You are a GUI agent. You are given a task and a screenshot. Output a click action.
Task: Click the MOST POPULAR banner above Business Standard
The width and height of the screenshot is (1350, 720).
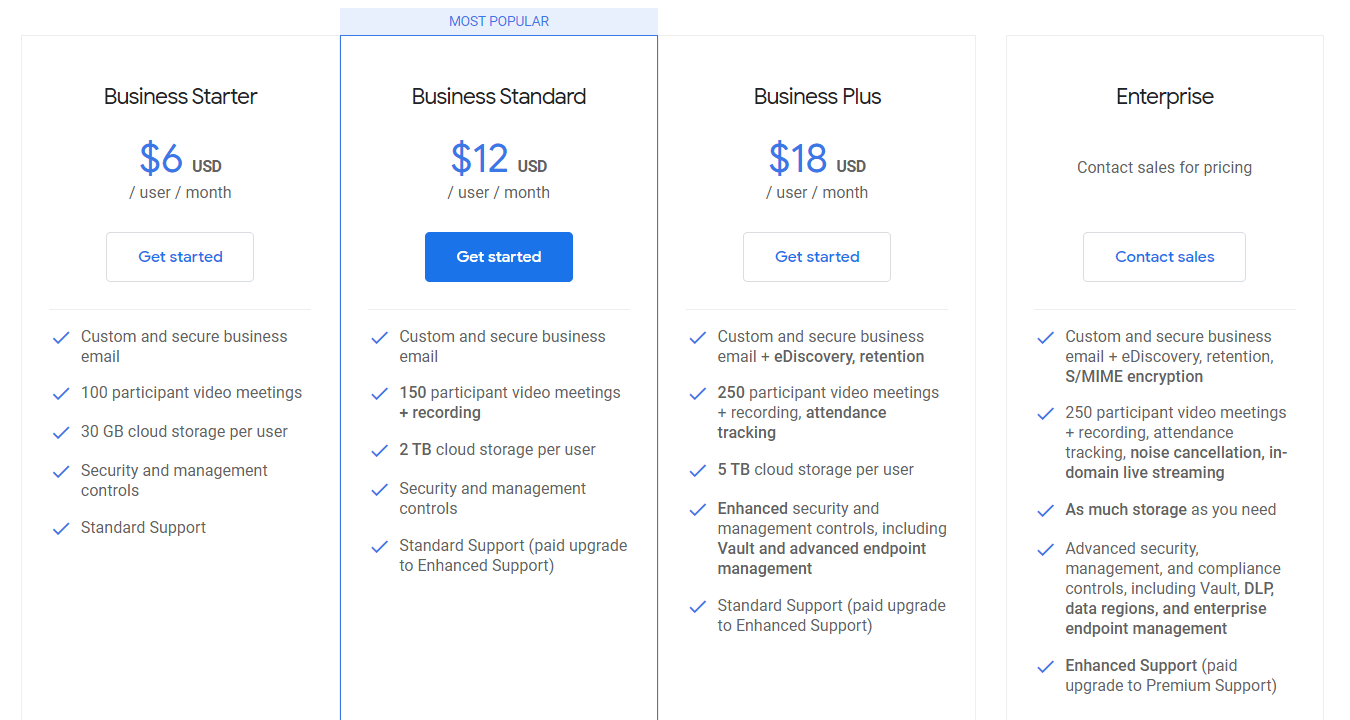(499, 21)
